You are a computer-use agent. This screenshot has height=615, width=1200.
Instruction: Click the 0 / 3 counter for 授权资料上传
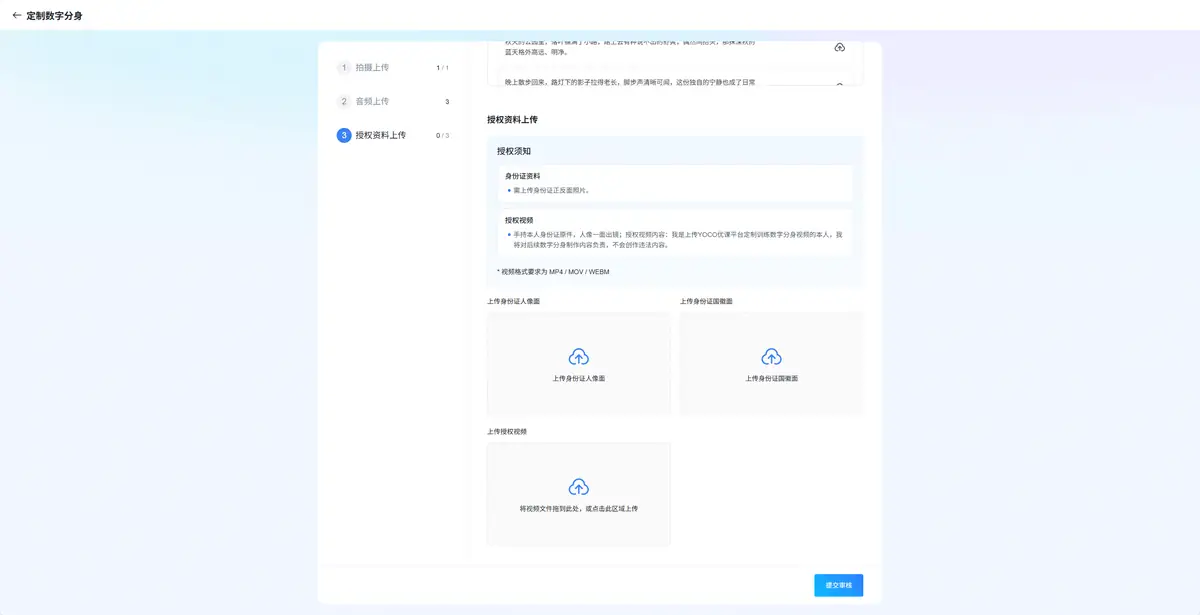coord(442,135)
